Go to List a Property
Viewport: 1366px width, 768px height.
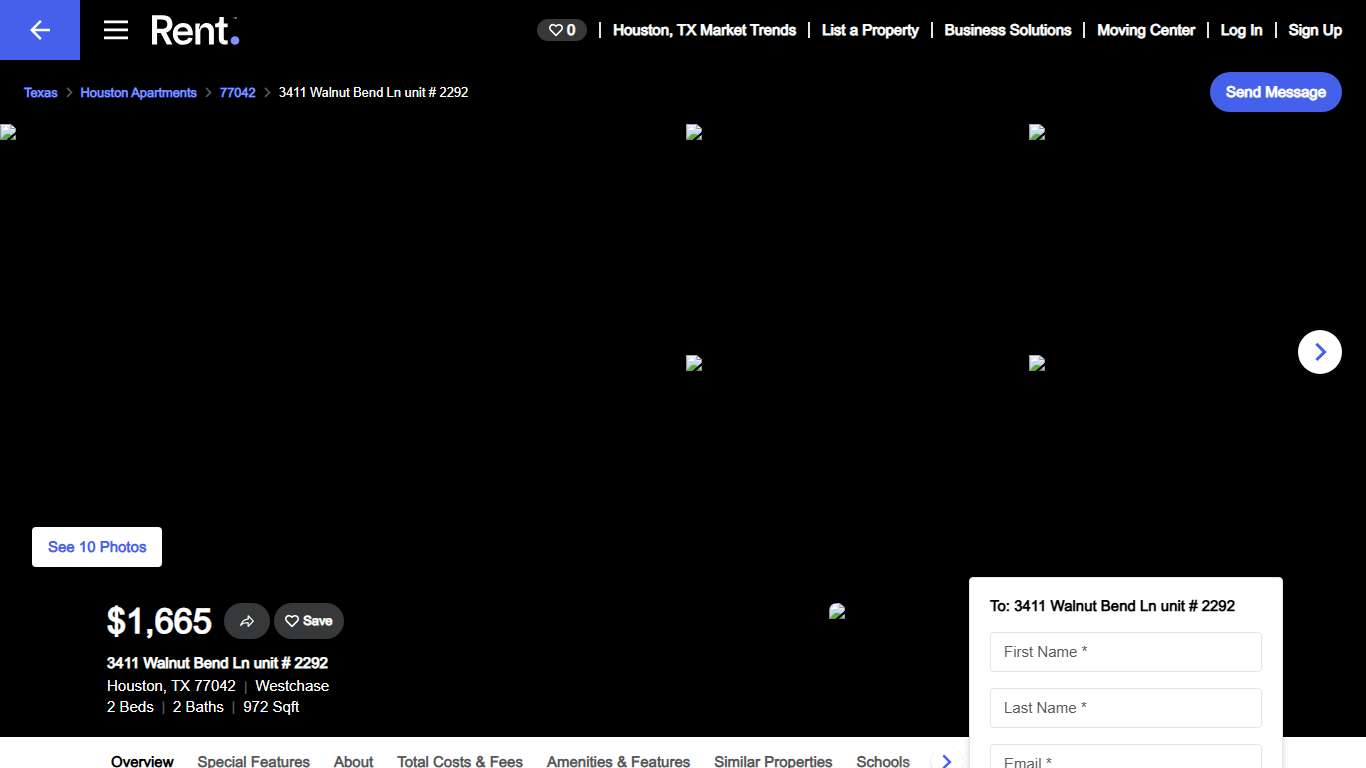click(870, 30)
